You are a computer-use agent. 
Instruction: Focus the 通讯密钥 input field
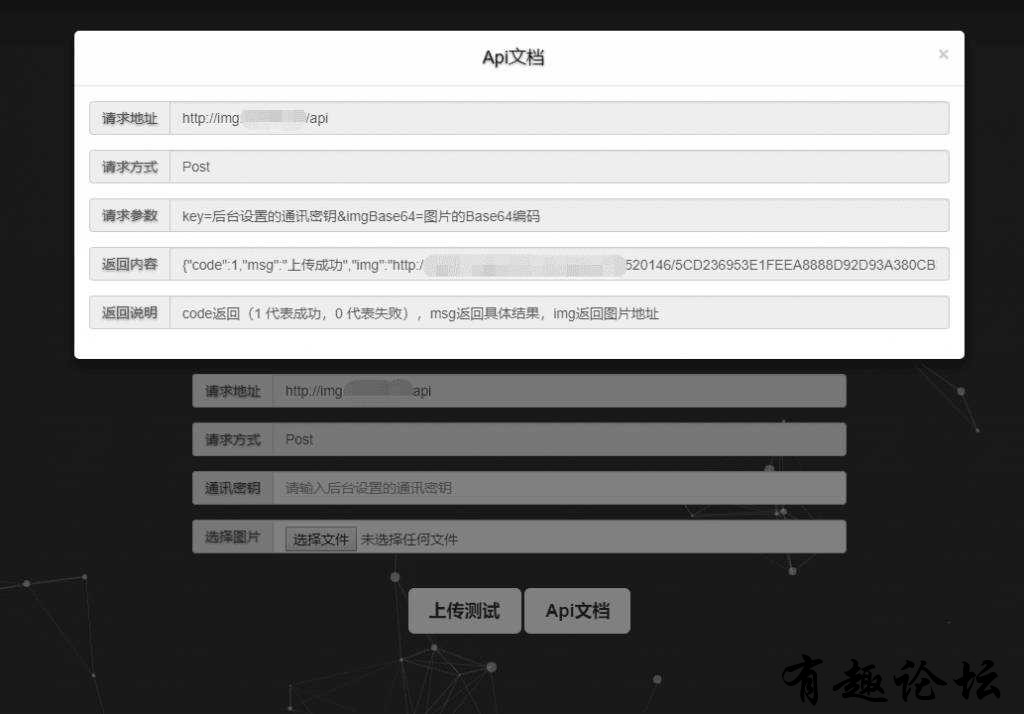point(559,488)
